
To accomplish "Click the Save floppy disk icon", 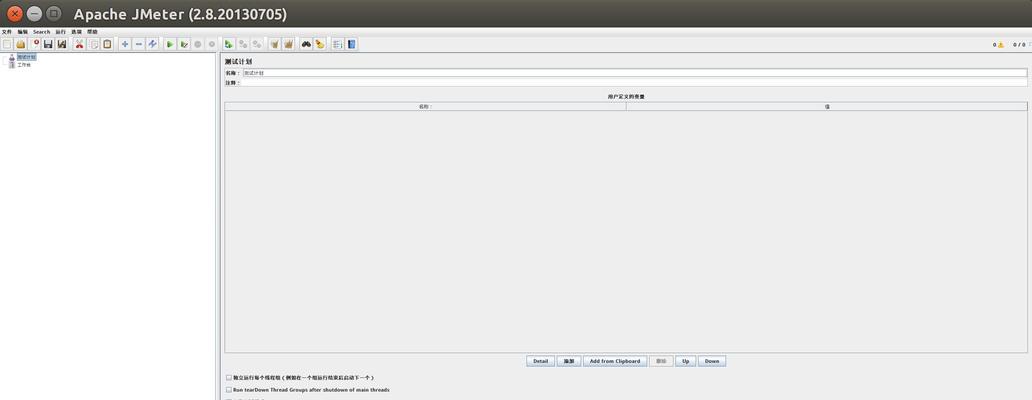I will [48, 44].
